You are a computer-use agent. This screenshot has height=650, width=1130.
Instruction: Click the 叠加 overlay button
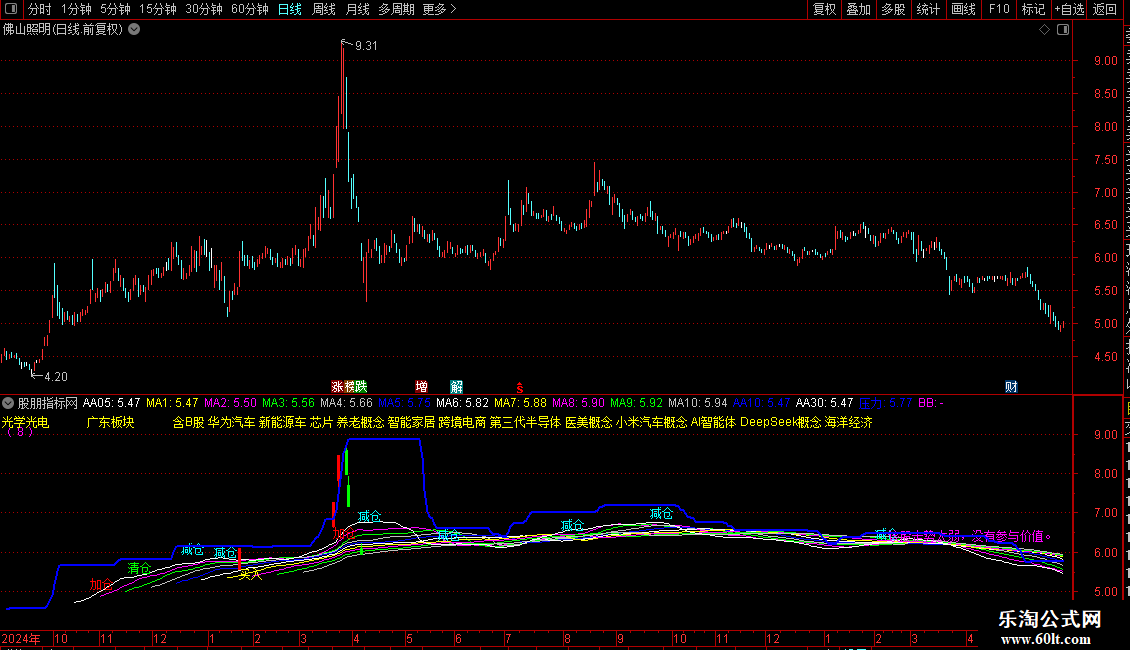pos(859,9)
